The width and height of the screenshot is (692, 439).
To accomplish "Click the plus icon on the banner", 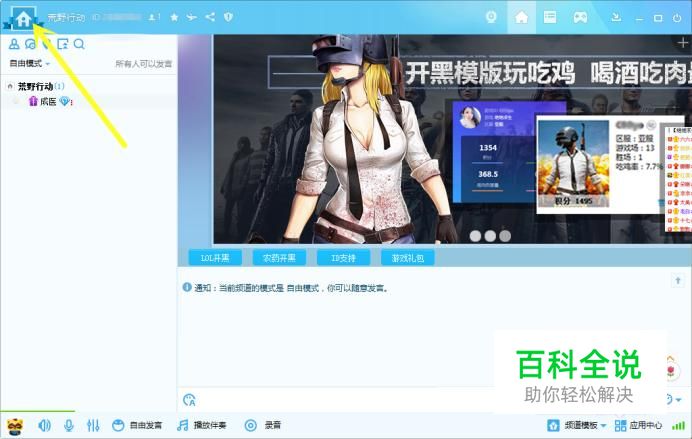I will 683,43.
